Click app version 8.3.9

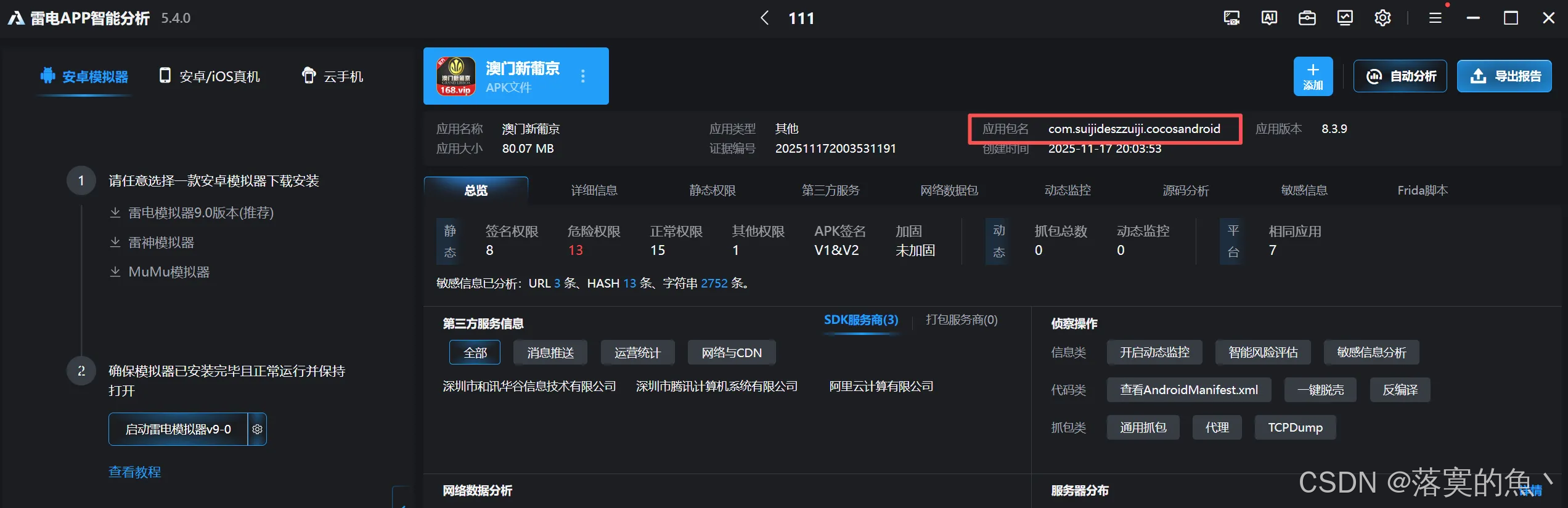point(1334,129)
